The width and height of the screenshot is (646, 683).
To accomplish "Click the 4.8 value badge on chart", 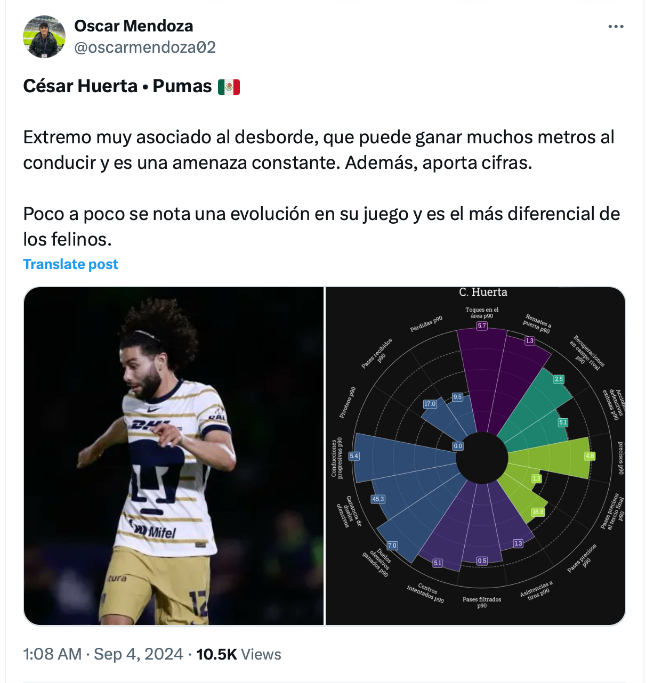I will [x=589, y=456].
